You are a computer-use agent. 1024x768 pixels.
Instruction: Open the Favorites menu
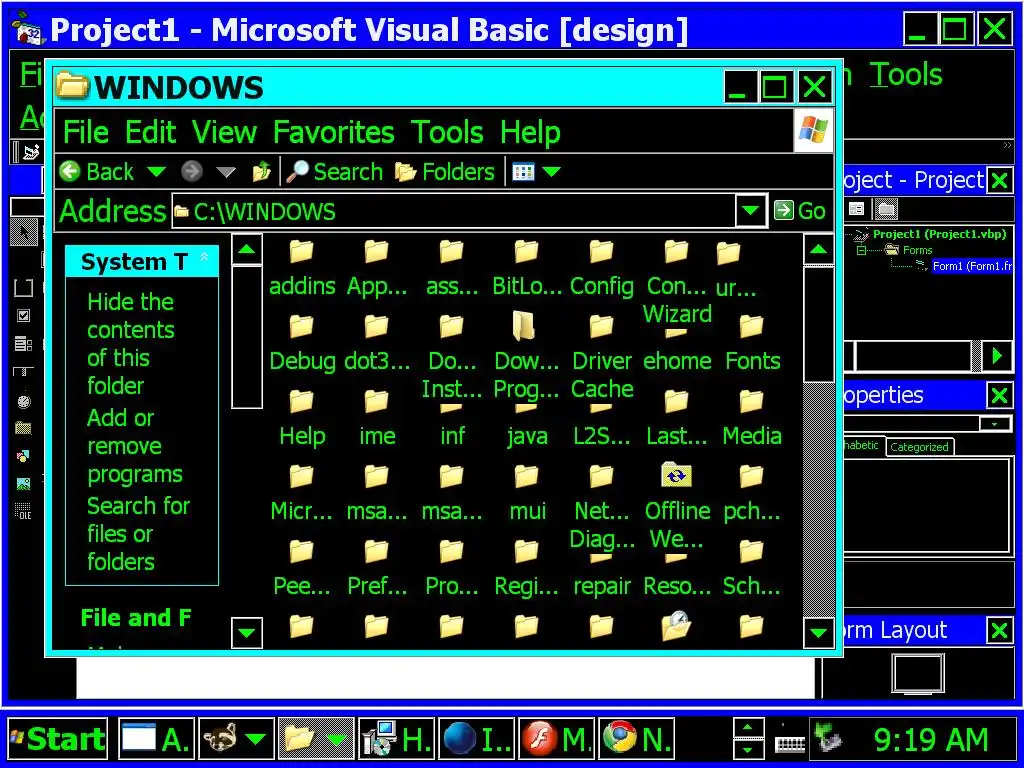click(x=333, y=132)
